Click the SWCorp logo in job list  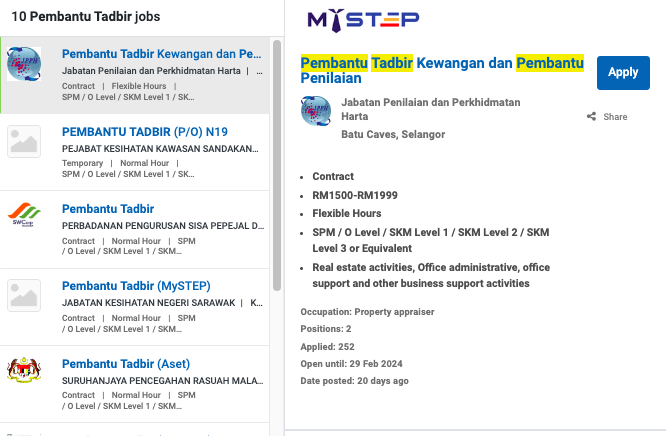pyautogui.click(x=24, y=216)
